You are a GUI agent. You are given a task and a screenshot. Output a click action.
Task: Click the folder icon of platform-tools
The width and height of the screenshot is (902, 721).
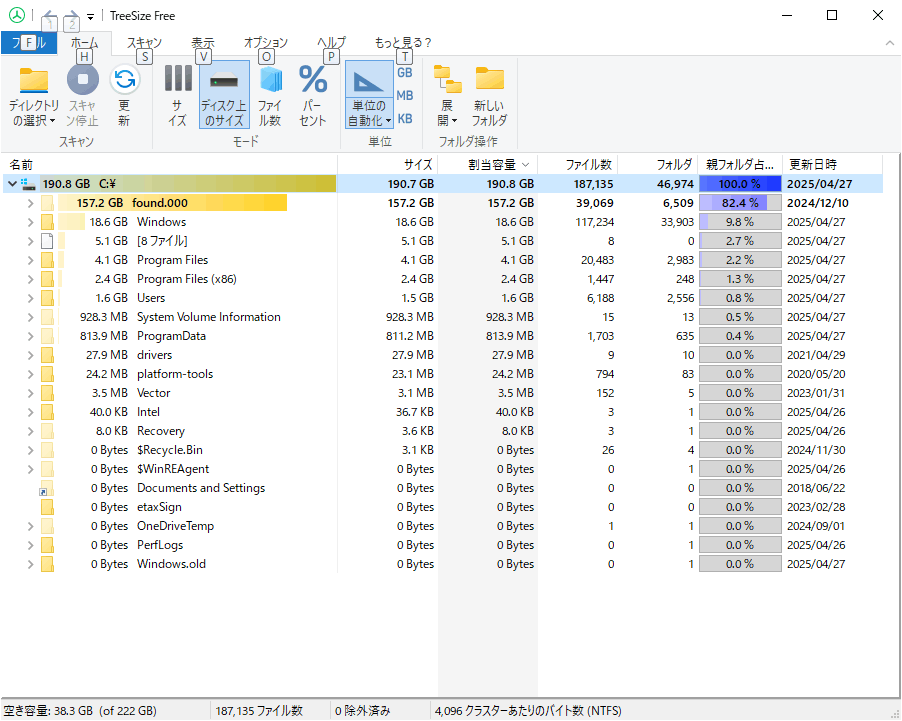[47, 374]
